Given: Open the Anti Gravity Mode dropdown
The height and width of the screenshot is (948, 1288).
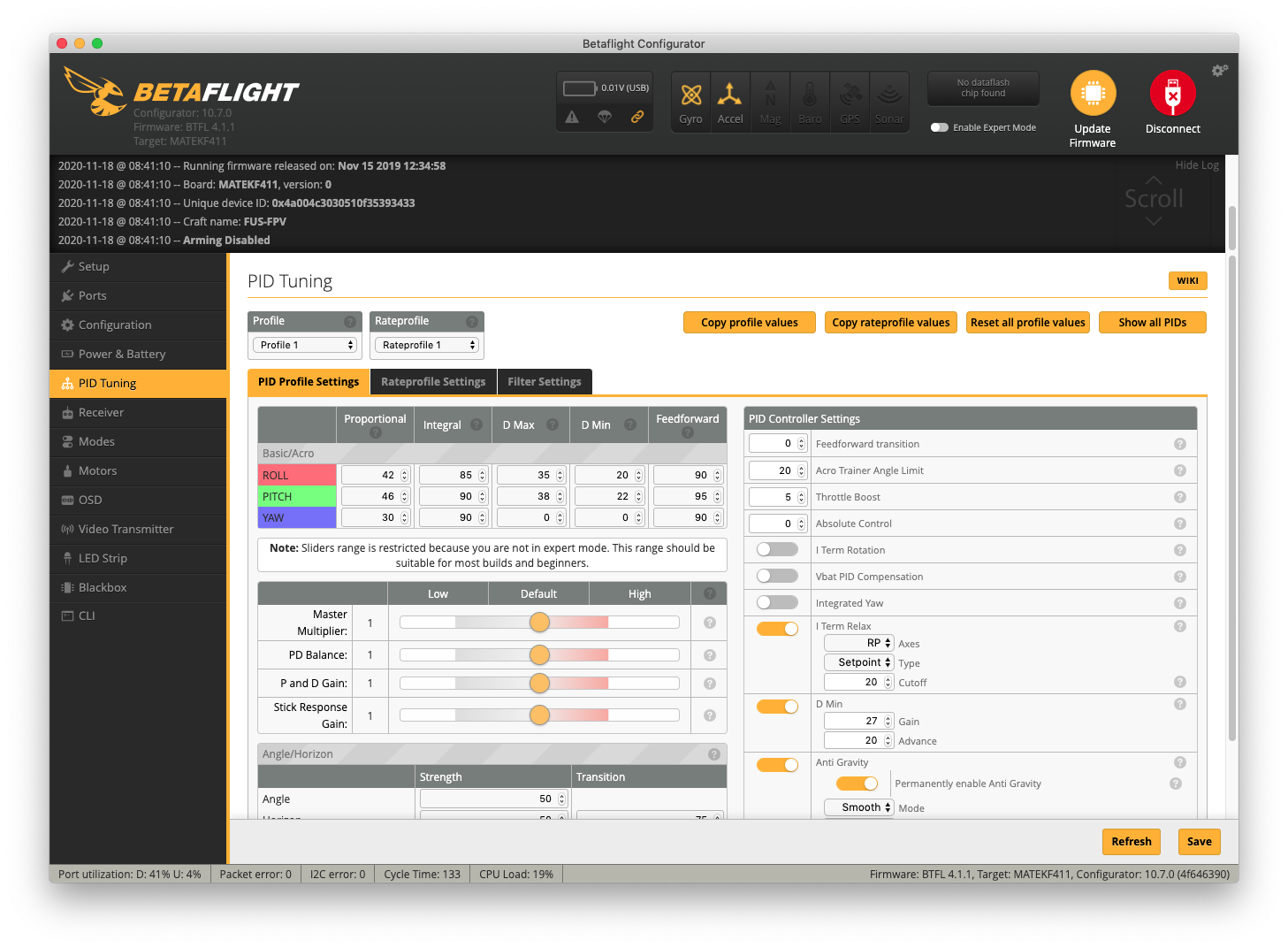Looking at the screenshot, I should (x=859, y=807).
